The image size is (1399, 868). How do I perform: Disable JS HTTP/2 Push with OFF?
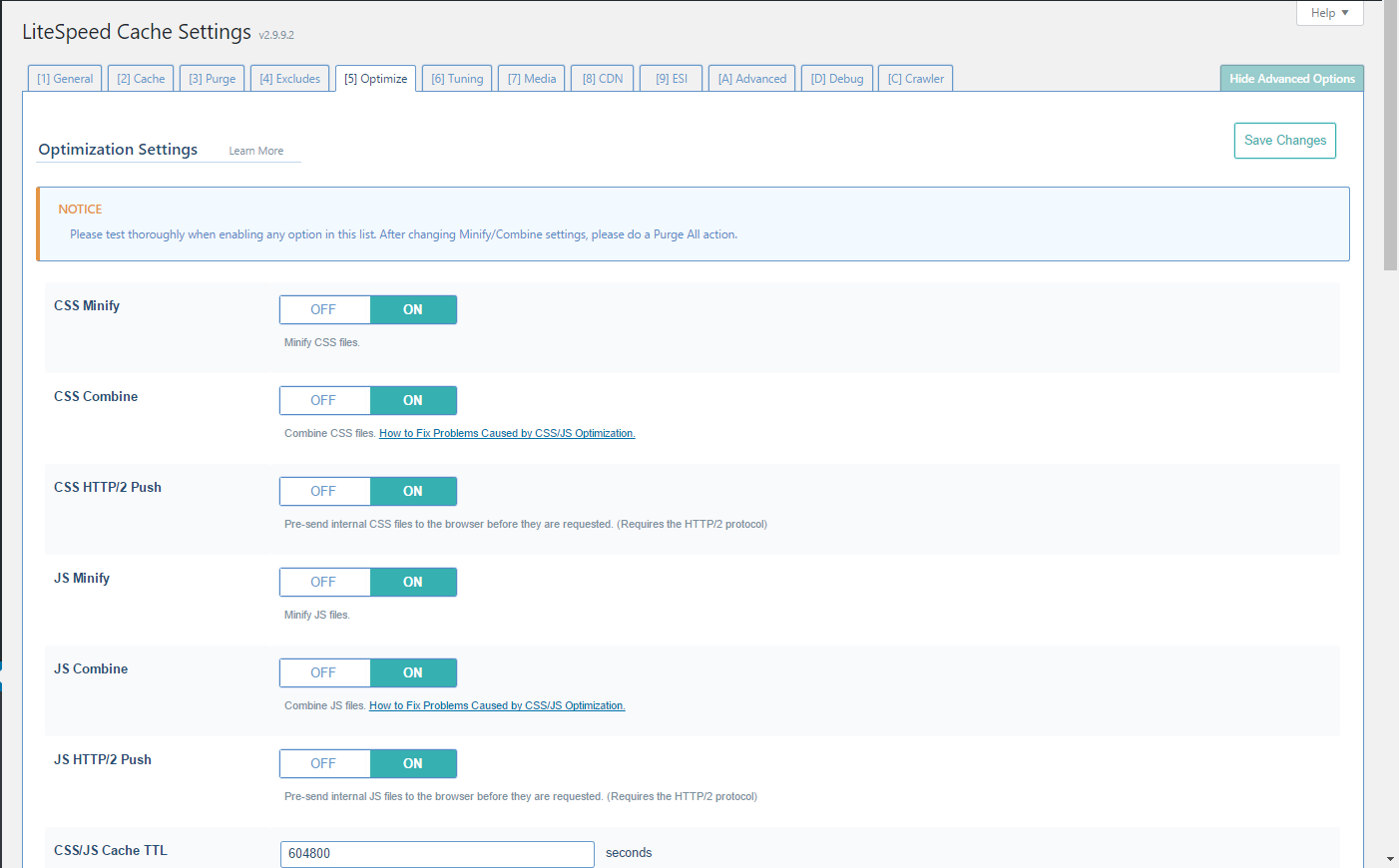(x=324, y=764)
